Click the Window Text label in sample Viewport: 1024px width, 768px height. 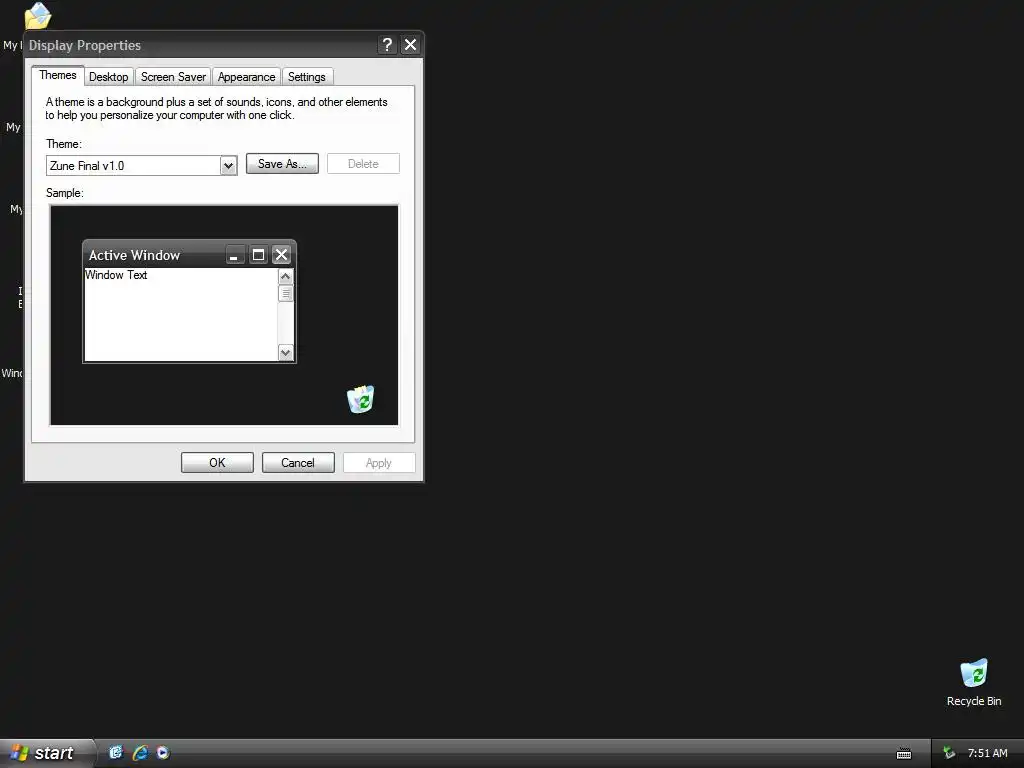click(x=116, y=275)
